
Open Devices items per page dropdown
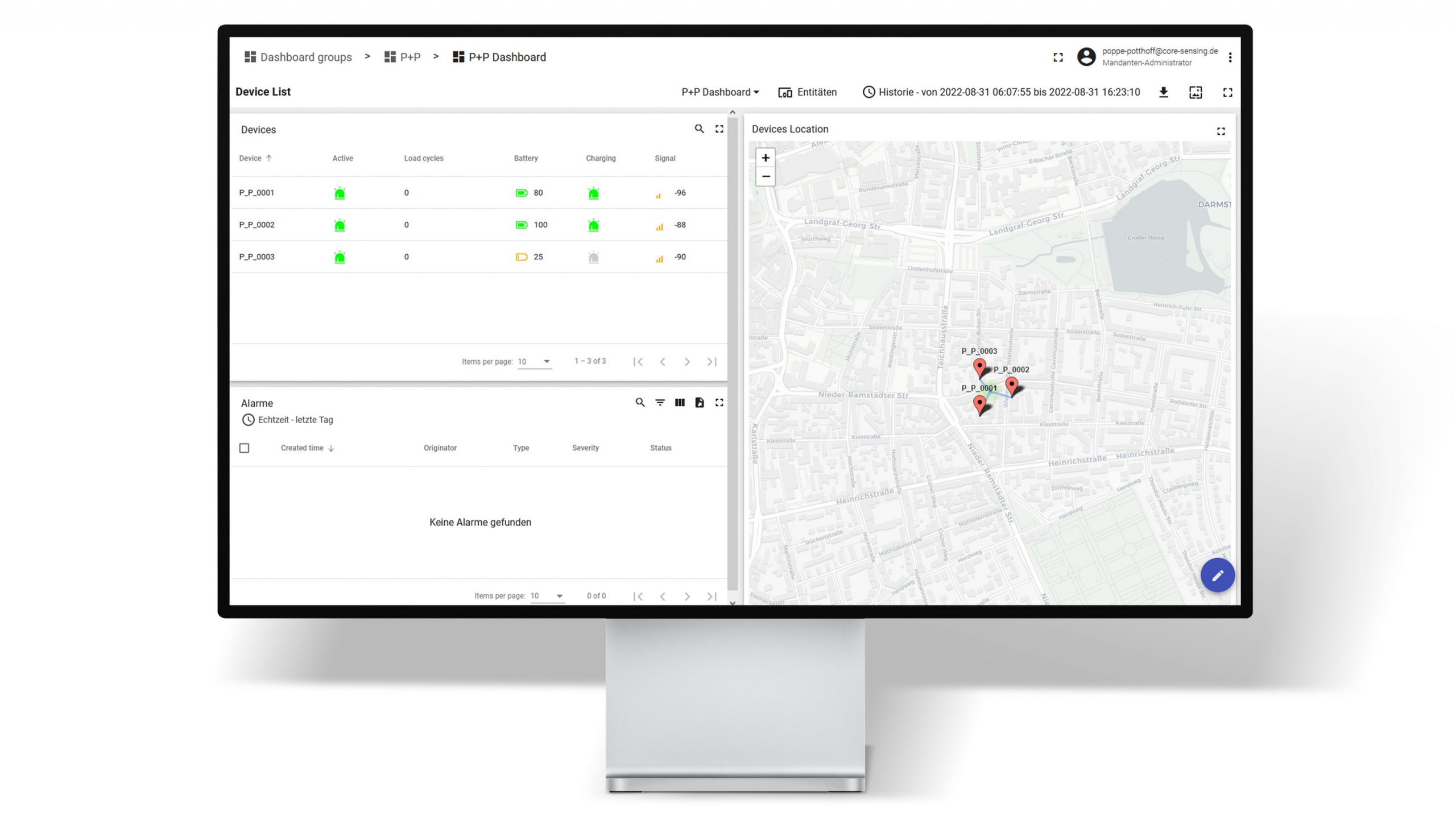[535, 362]
